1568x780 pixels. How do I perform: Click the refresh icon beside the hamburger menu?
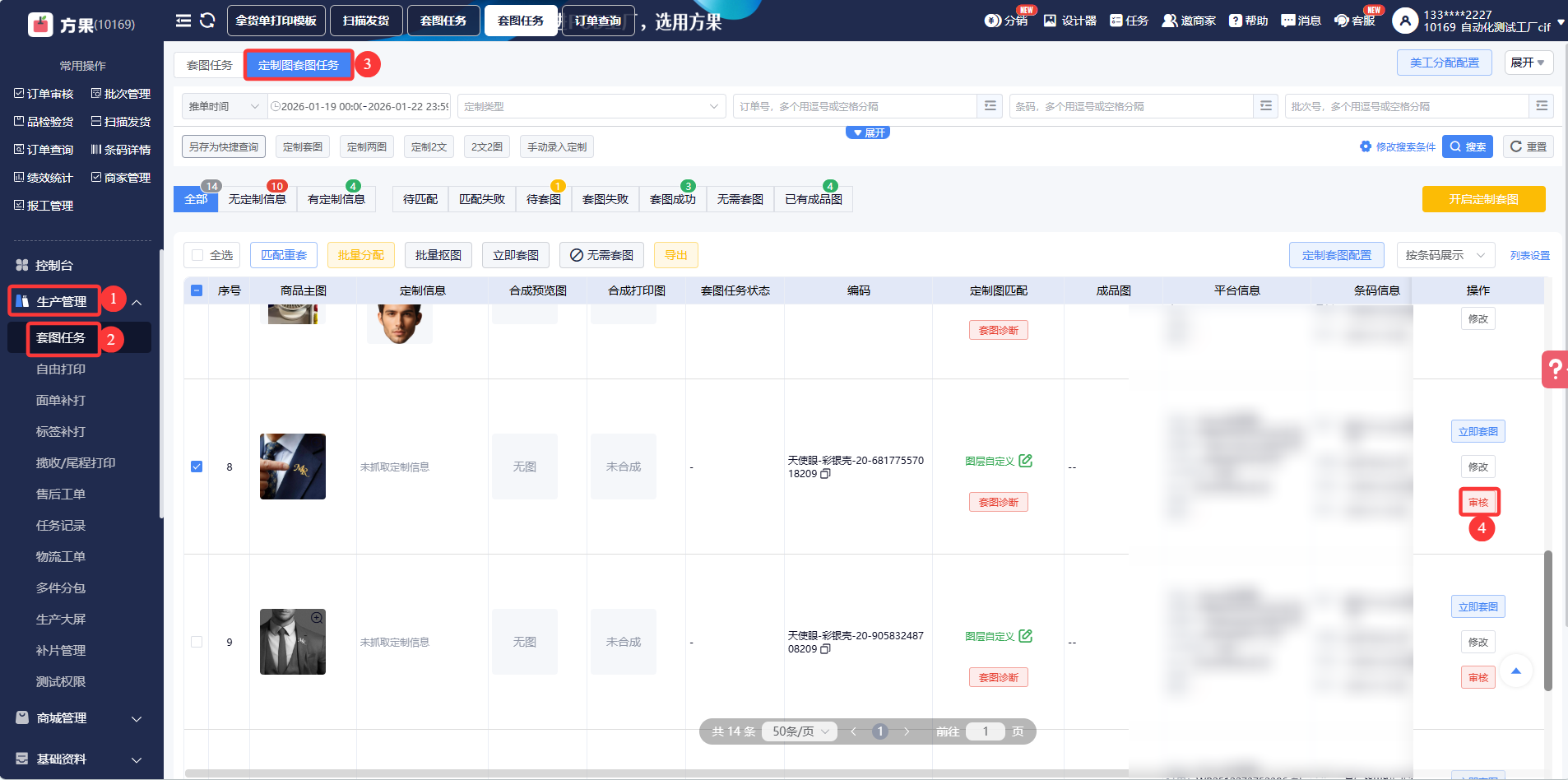(207, 21)
